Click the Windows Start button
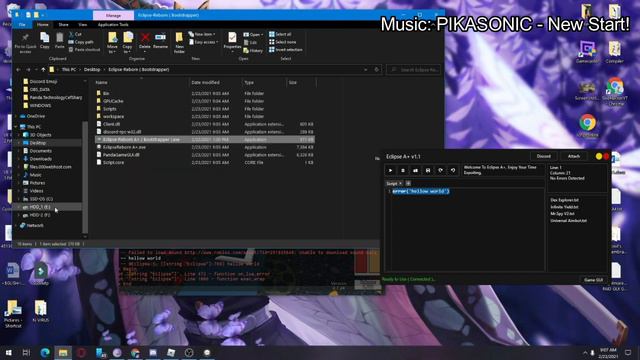This screenshot has width=640, height=360. click(8, 352)
